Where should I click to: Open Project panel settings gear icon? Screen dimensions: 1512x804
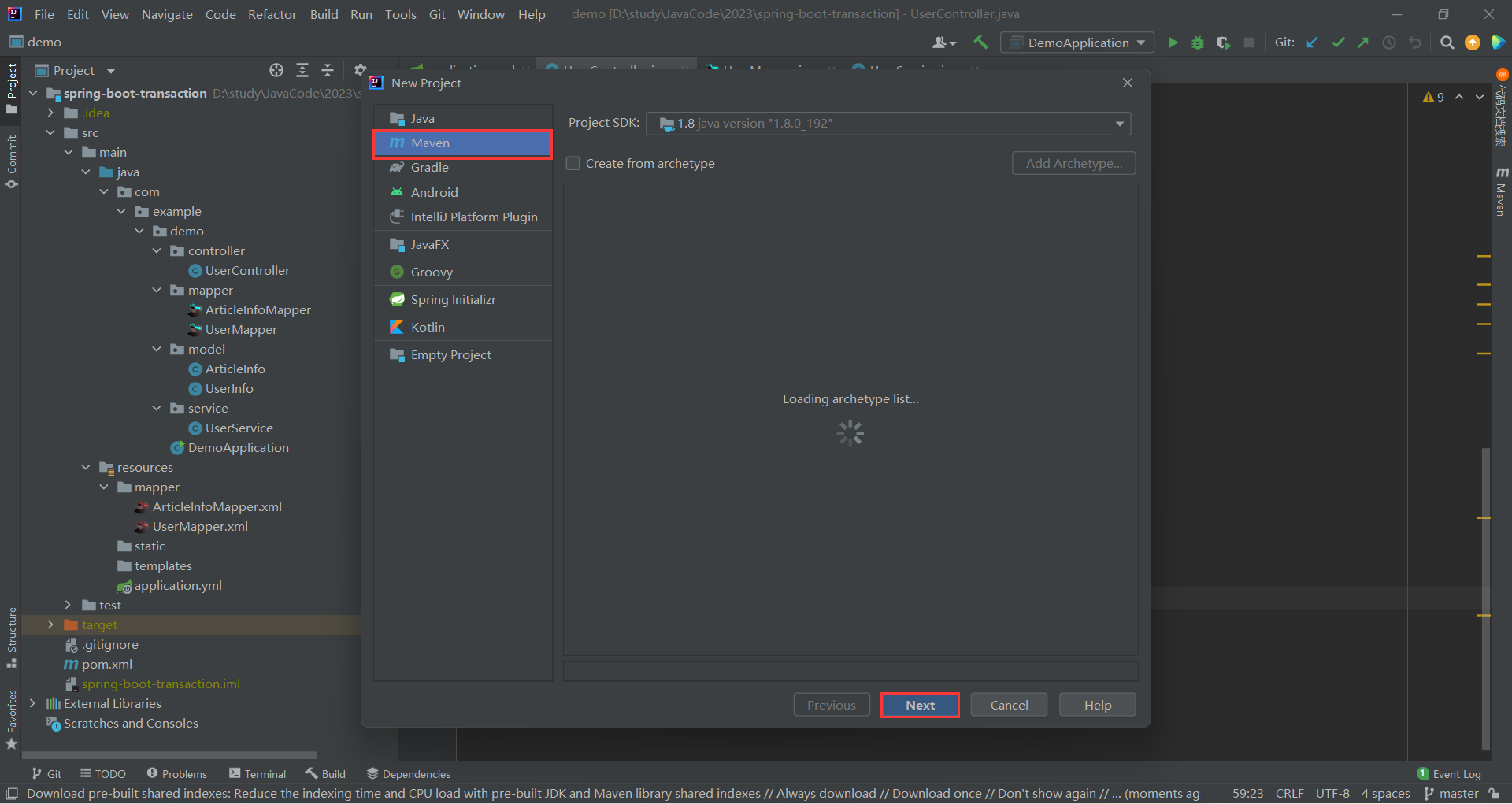(360, 70)
